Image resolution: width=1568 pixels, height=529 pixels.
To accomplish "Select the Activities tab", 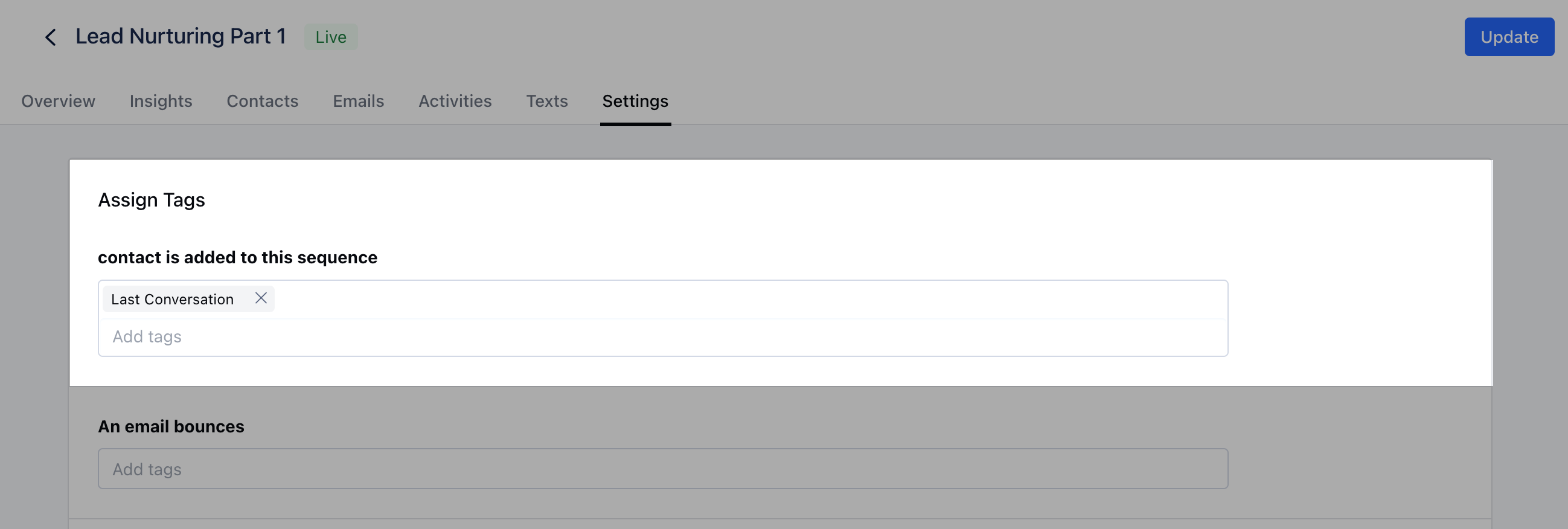I will 455,101.
